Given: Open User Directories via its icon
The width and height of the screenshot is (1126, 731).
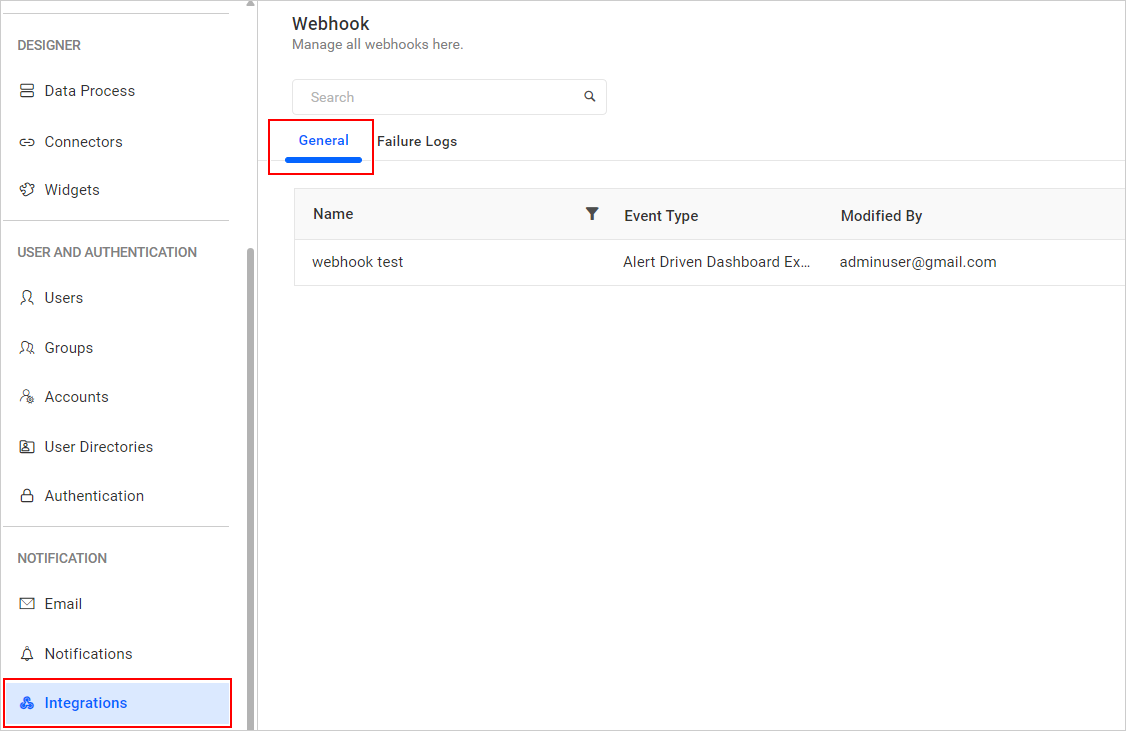Looking at the screenshot, I should (26, 446).
